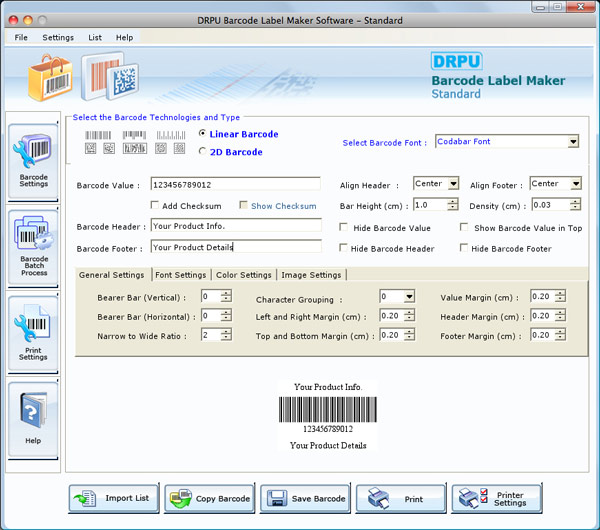This screenshot has width=600, height=530.
Task: Open the Settings menu
Action: pyautogui.click(x=58, y=38)
